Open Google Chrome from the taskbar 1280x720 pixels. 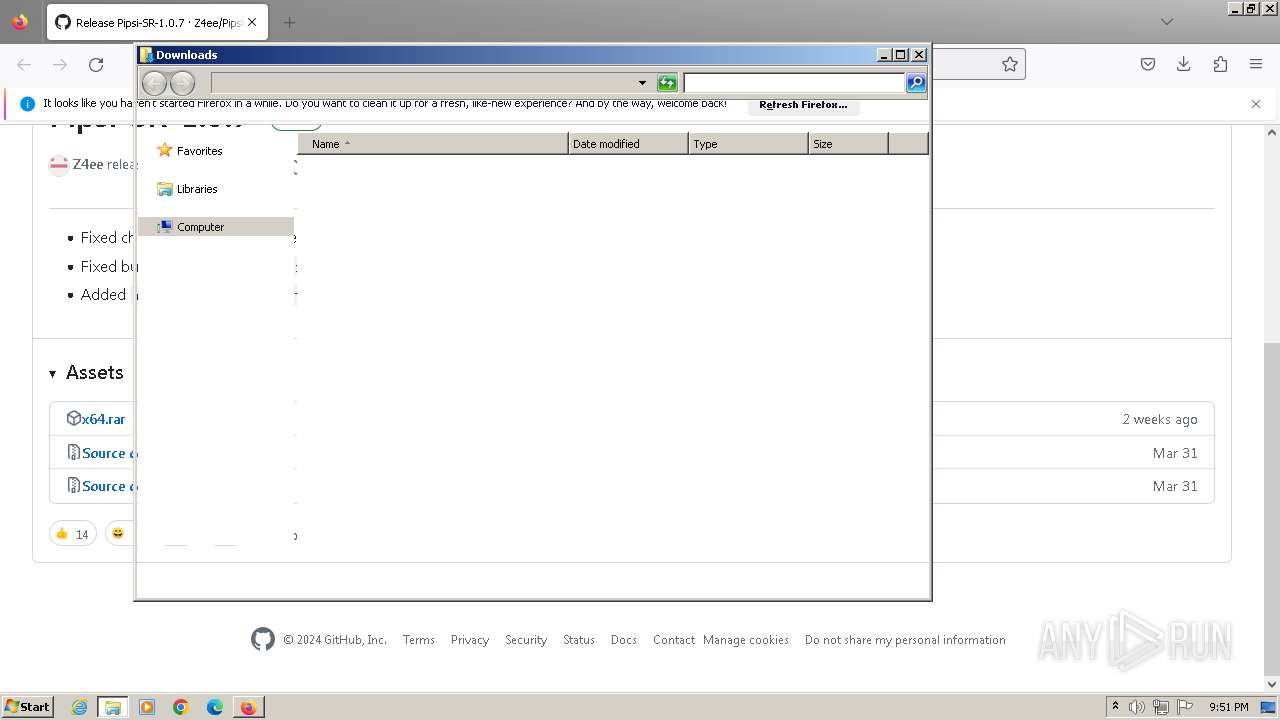click(181, 707)
